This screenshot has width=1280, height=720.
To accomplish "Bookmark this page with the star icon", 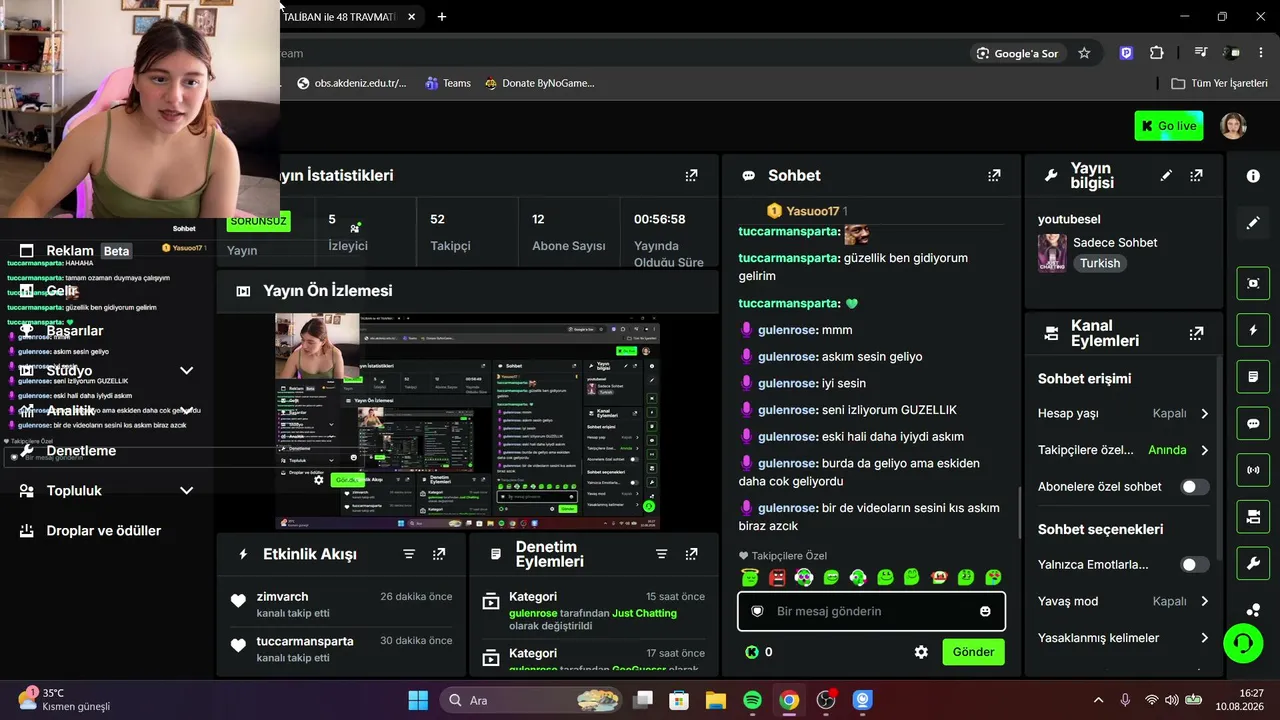I will click(1084, 53).
